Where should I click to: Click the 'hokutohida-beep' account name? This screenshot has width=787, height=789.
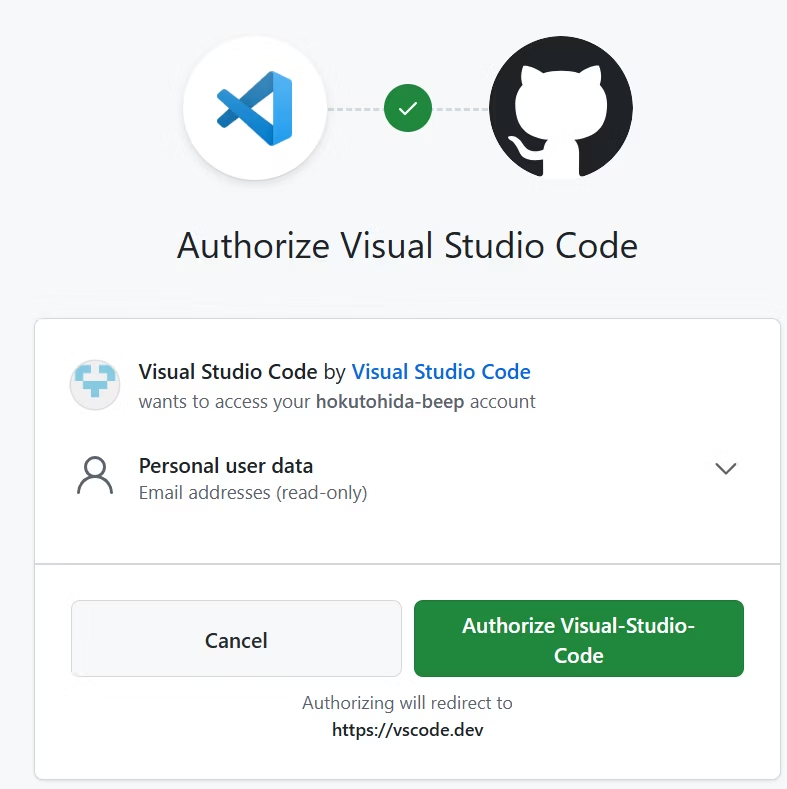click(390, 402)
